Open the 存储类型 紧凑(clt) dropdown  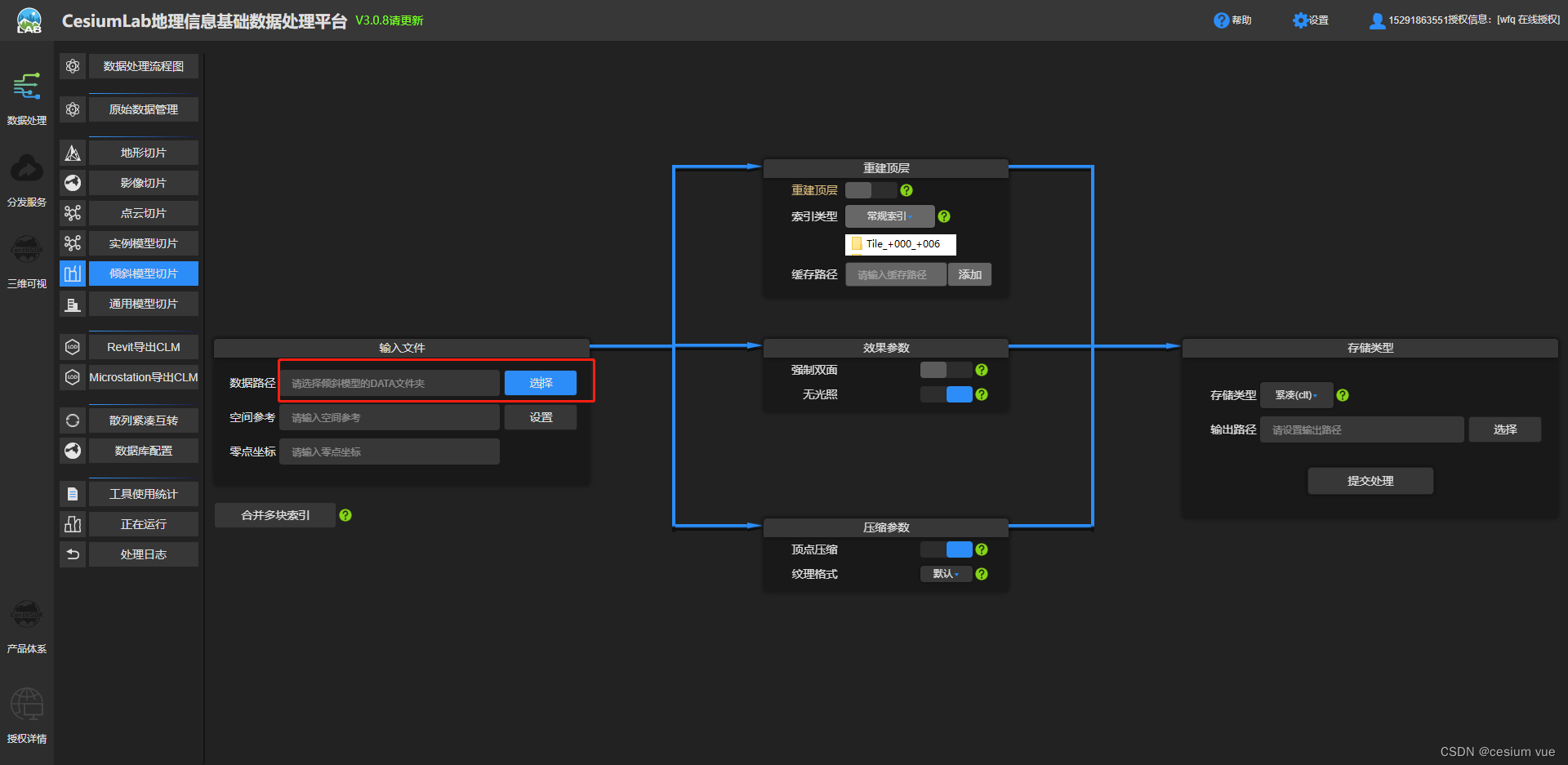(x=1296, y=395)
